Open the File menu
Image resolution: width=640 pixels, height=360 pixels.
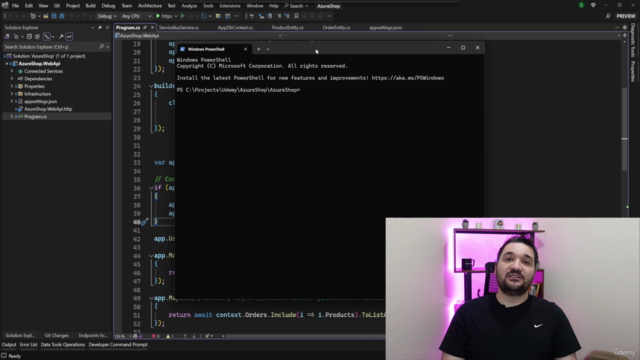pos(15,6)
